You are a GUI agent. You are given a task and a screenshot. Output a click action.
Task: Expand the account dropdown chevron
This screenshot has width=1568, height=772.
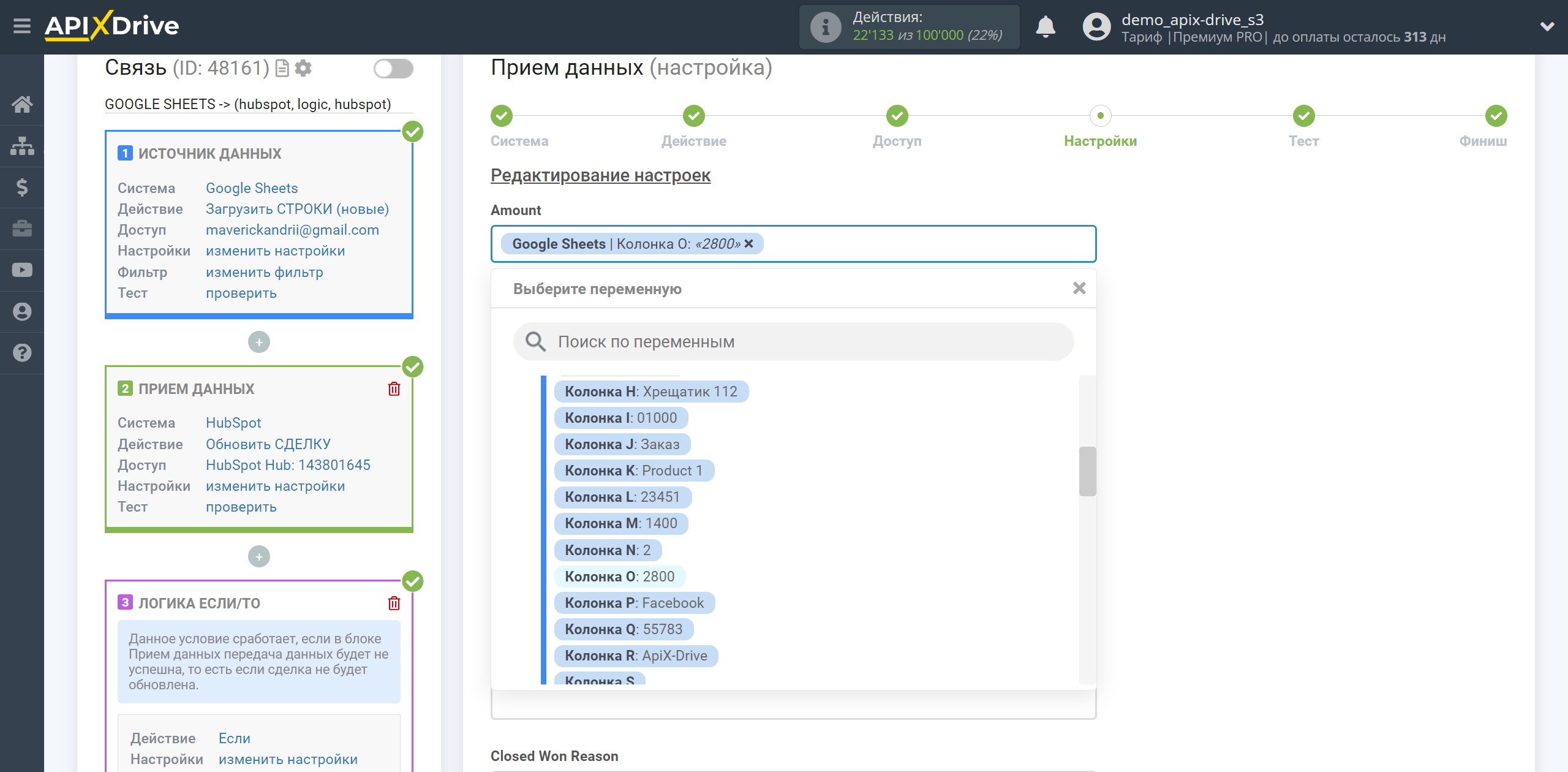tap(1547, 26)
